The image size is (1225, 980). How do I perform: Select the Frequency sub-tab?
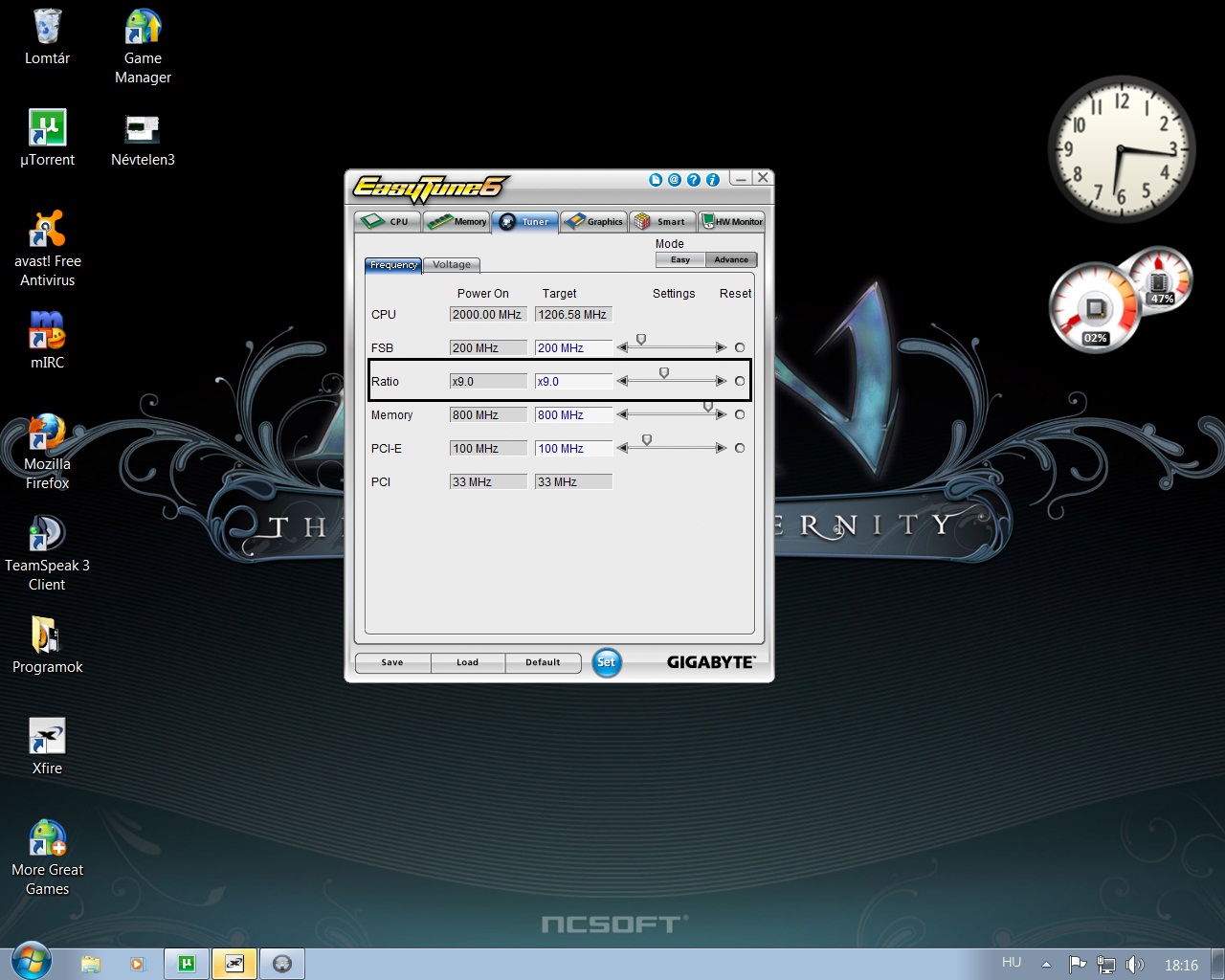click(x=393, y=265)
